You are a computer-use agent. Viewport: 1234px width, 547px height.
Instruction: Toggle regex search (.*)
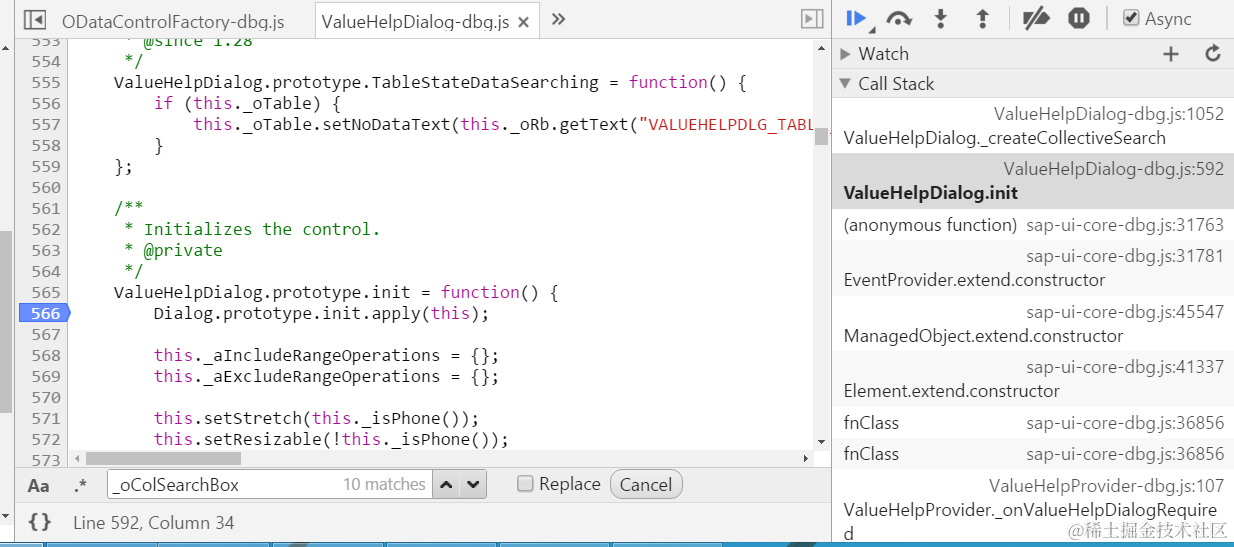coord(81,485)
